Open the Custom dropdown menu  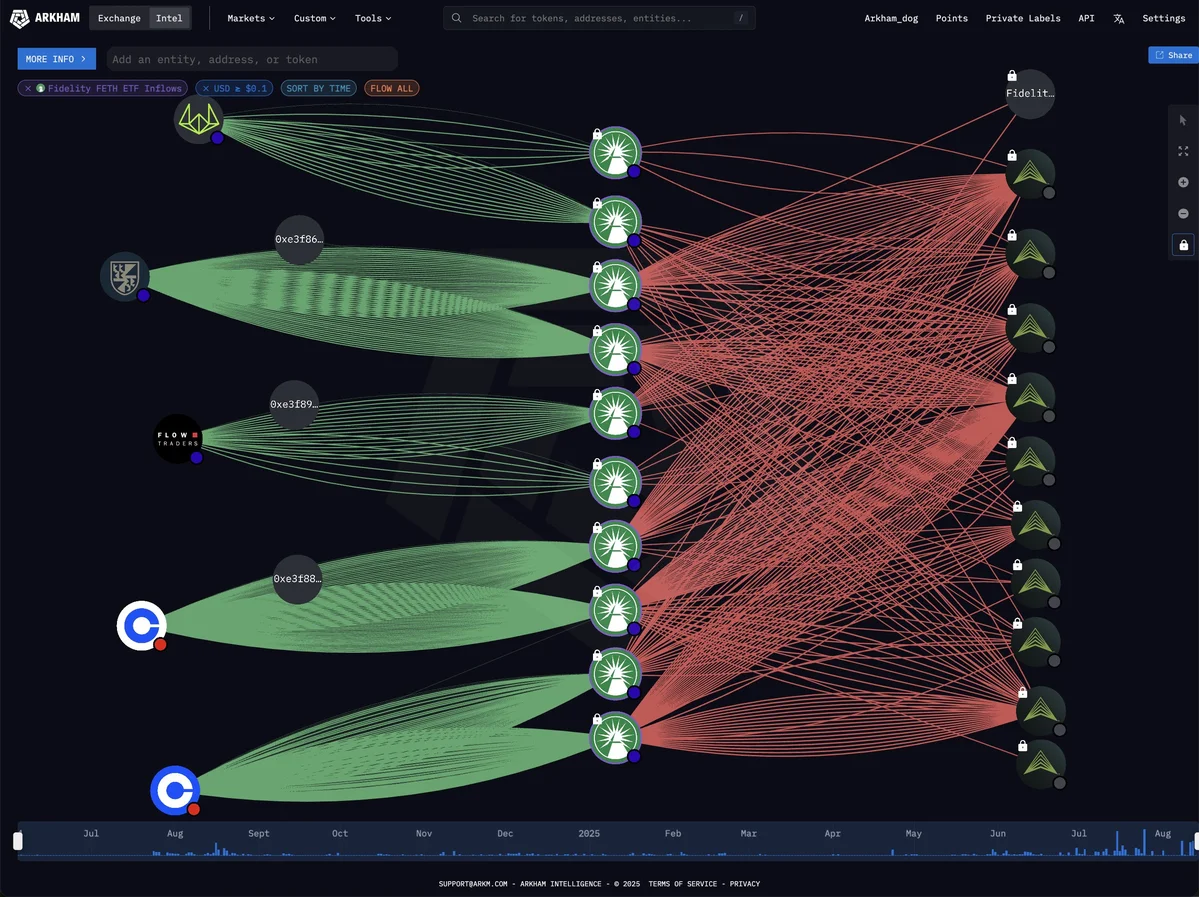tap(314, 18)
